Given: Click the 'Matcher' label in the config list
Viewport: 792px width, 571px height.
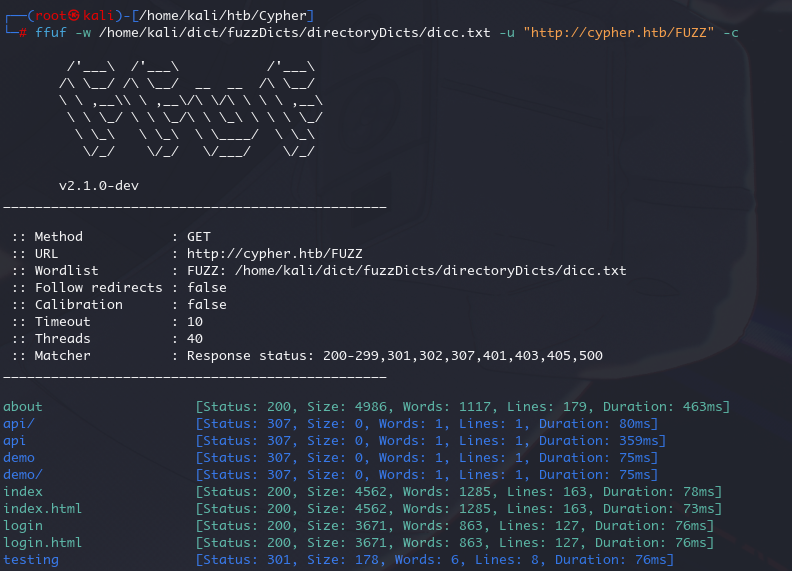Looking at the screenshot, I should 63,356.
